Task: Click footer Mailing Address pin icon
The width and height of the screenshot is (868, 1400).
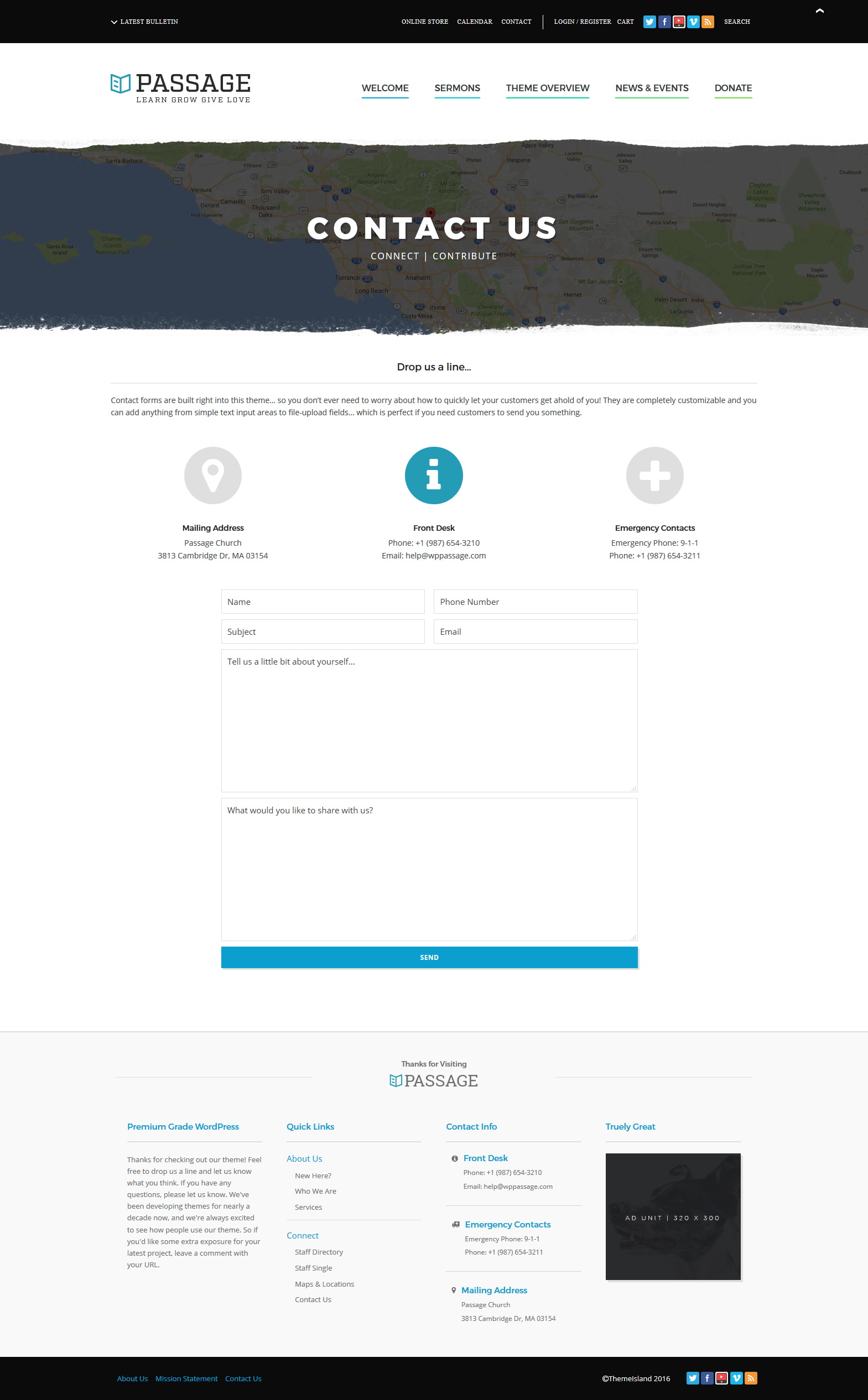Action: [454, 1291]
